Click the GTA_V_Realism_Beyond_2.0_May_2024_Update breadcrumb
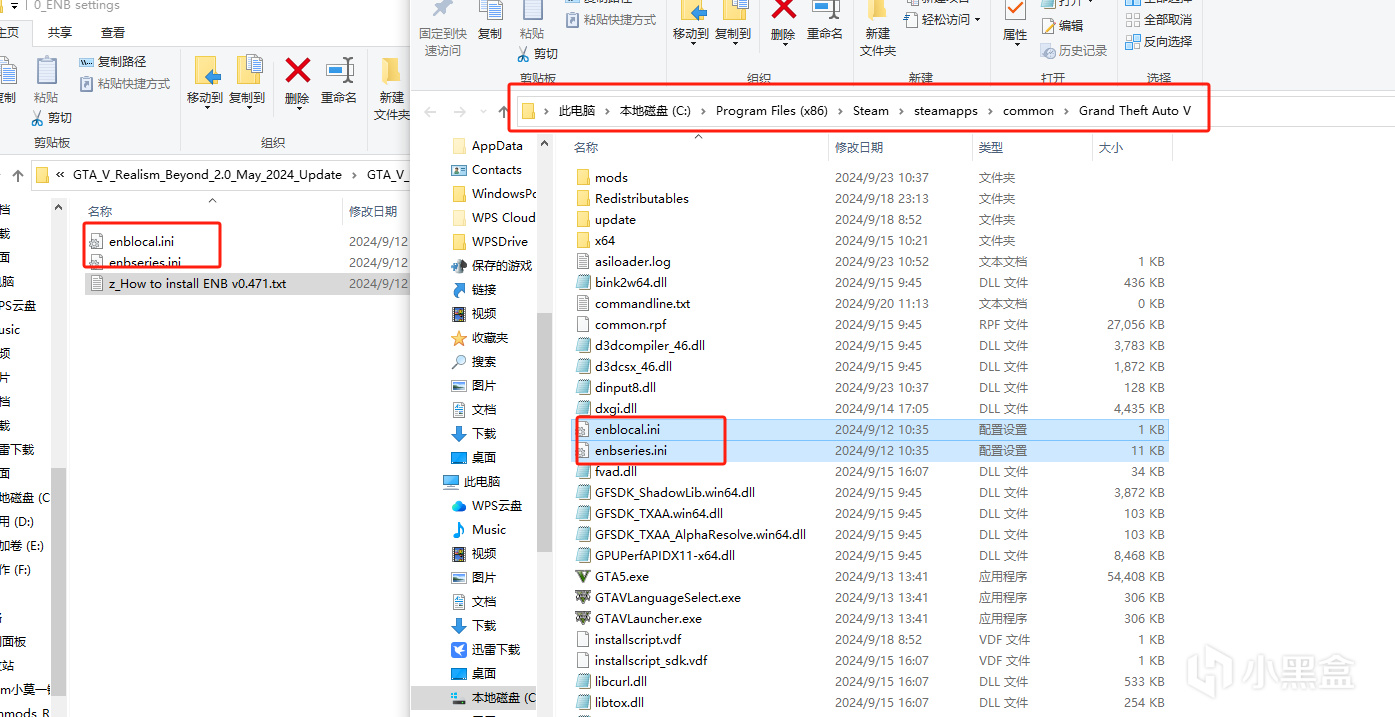This screenshot has height=717, width=1395. coord(207,174)
